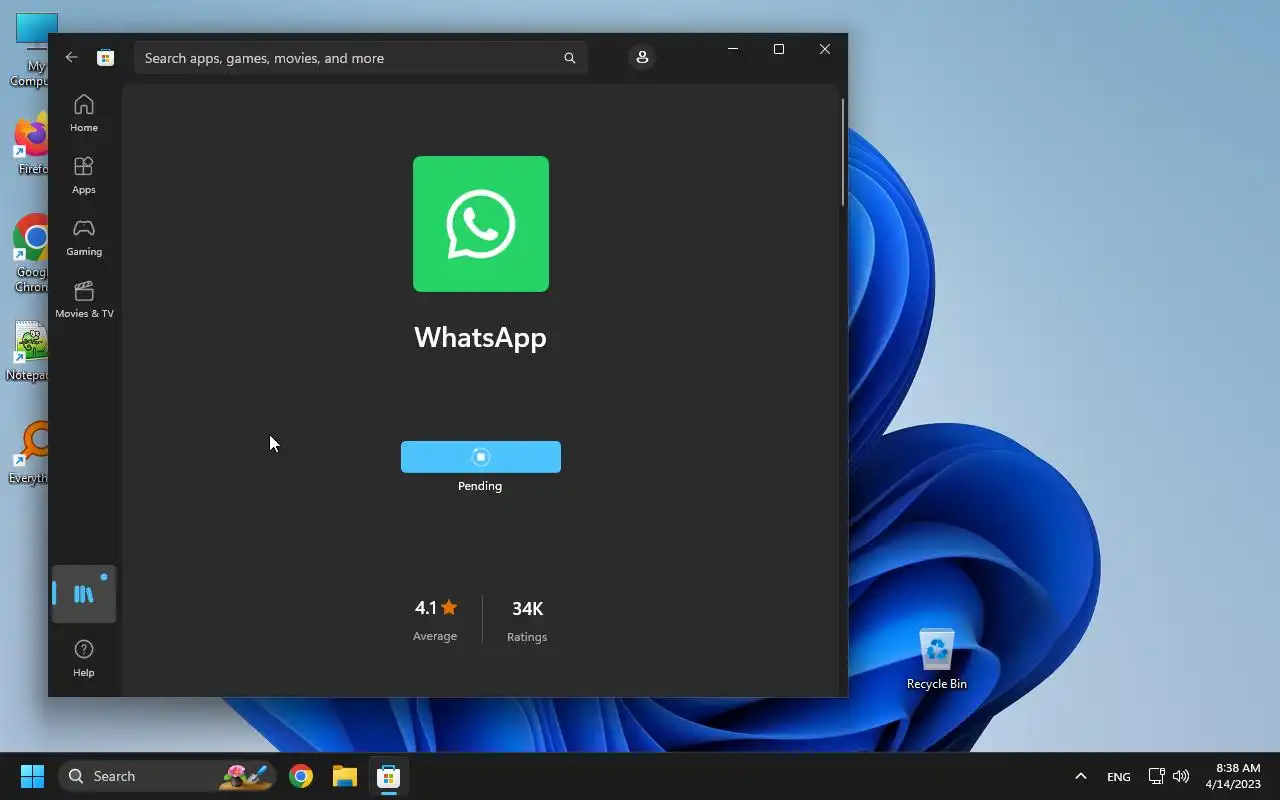Maximize the Microsoft Store window
1280x800 pixels.
(x=779, y=49)
